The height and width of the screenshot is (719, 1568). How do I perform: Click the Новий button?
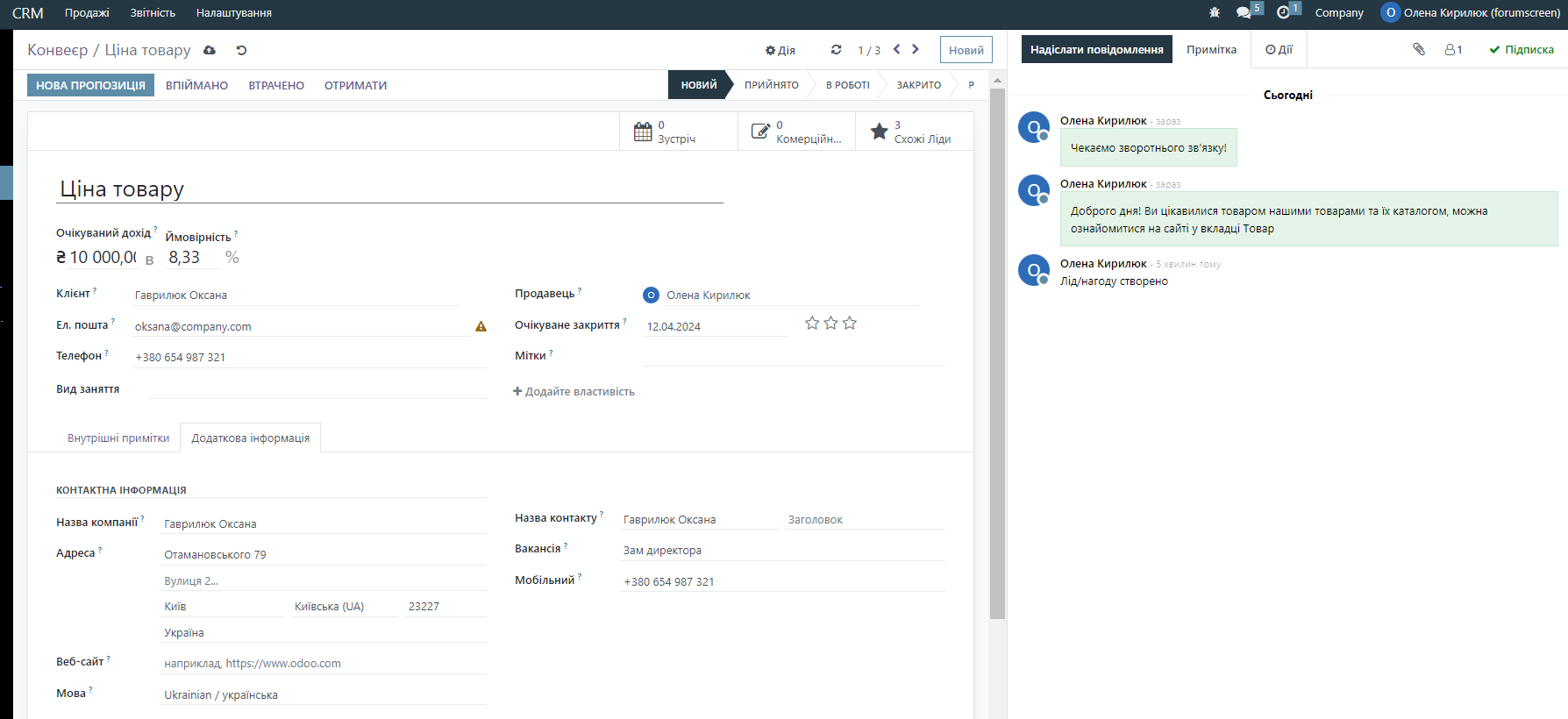(966, 50)
